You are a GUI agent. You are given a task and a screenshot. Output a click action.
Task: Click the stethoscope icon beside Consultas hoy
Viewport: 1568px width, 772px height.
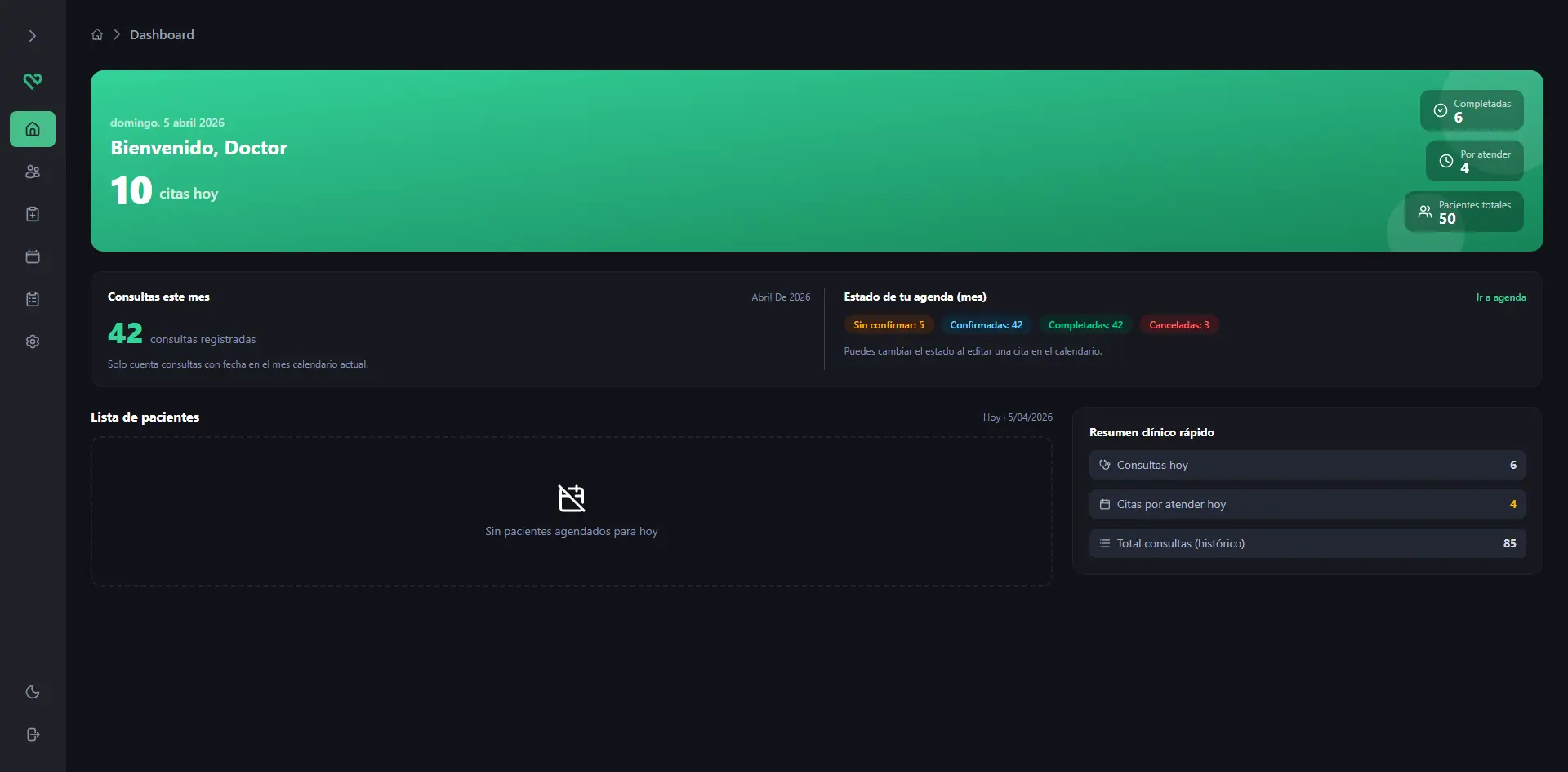point(1105,465)
